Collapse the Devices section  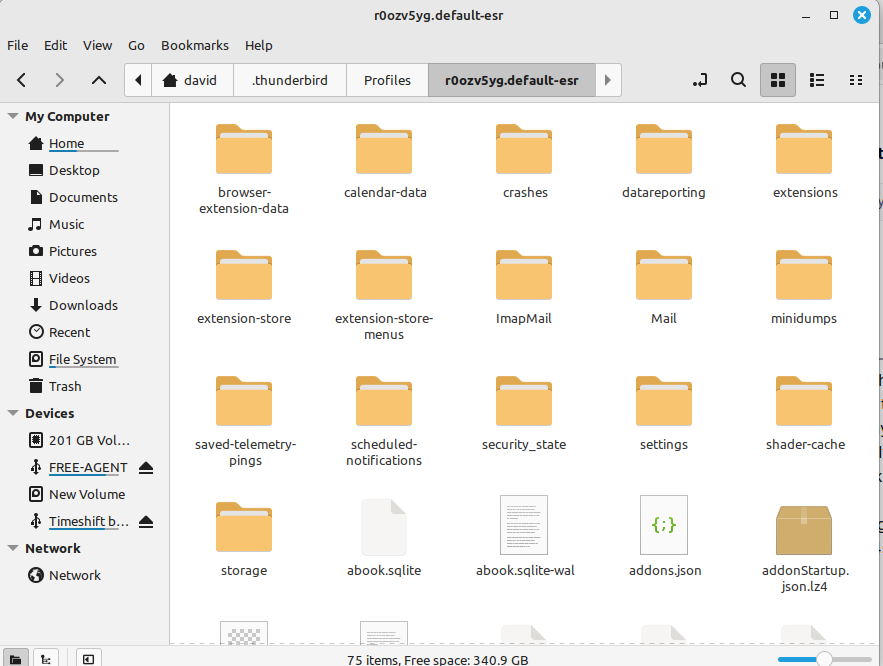click(x=13, y=414)
